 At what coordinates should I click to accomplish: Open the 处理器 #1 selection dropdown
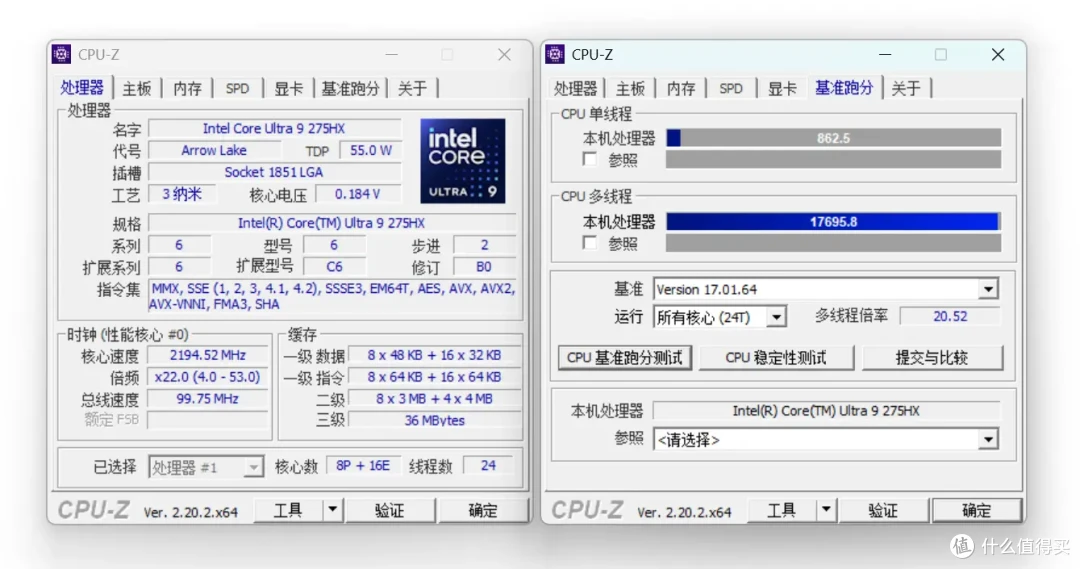(x=253, y=468)
